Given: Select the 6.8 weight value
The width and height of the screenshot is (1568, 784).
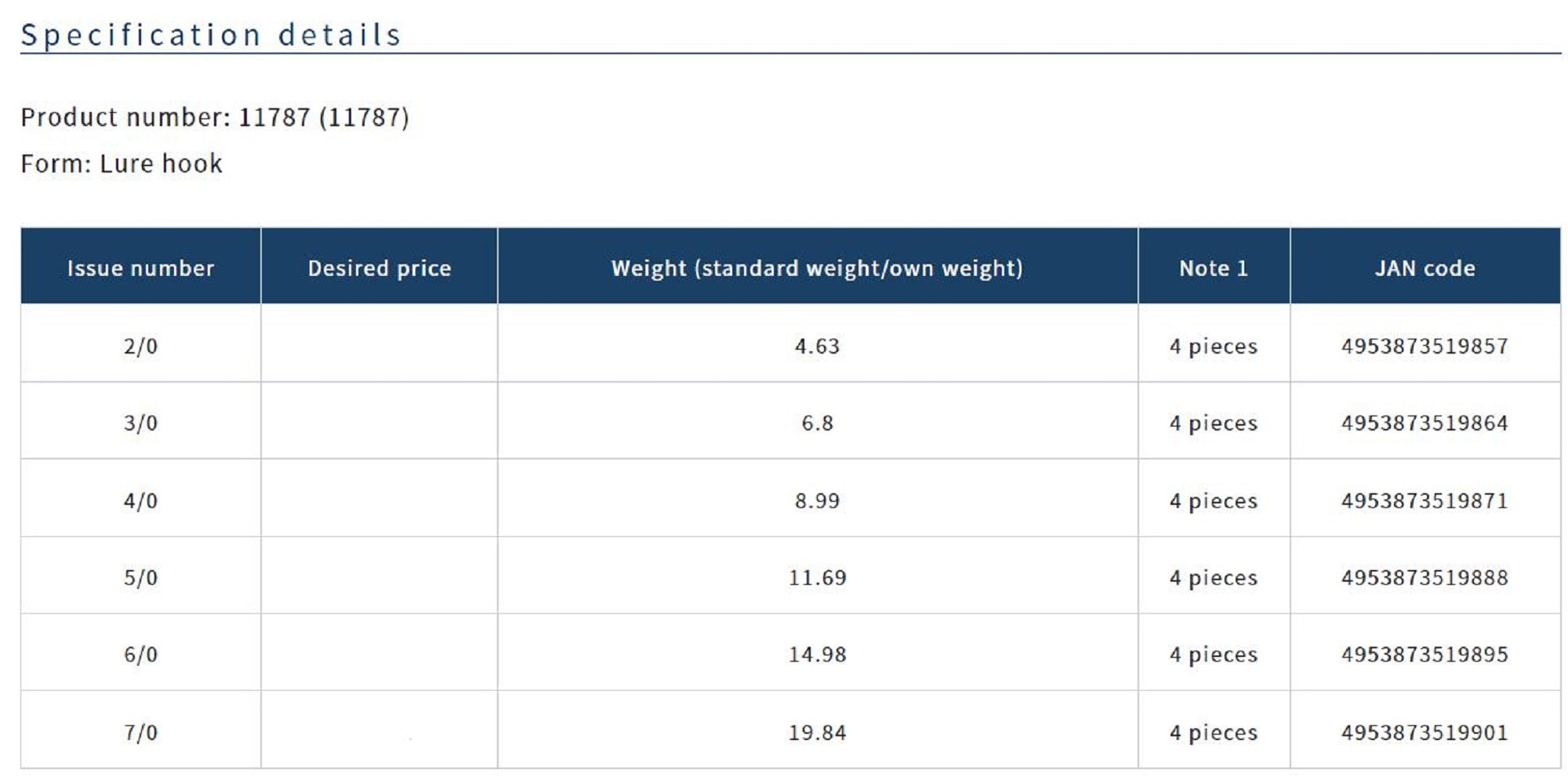Looking at the screenshot, I should [817, 423].
